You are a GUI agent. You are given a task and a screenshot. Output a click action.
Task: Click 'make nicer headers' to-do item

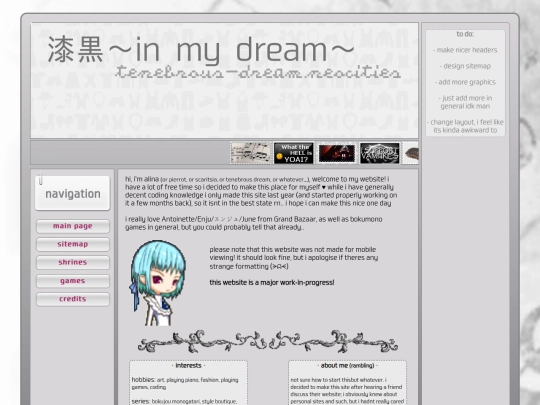pos(465,50)
